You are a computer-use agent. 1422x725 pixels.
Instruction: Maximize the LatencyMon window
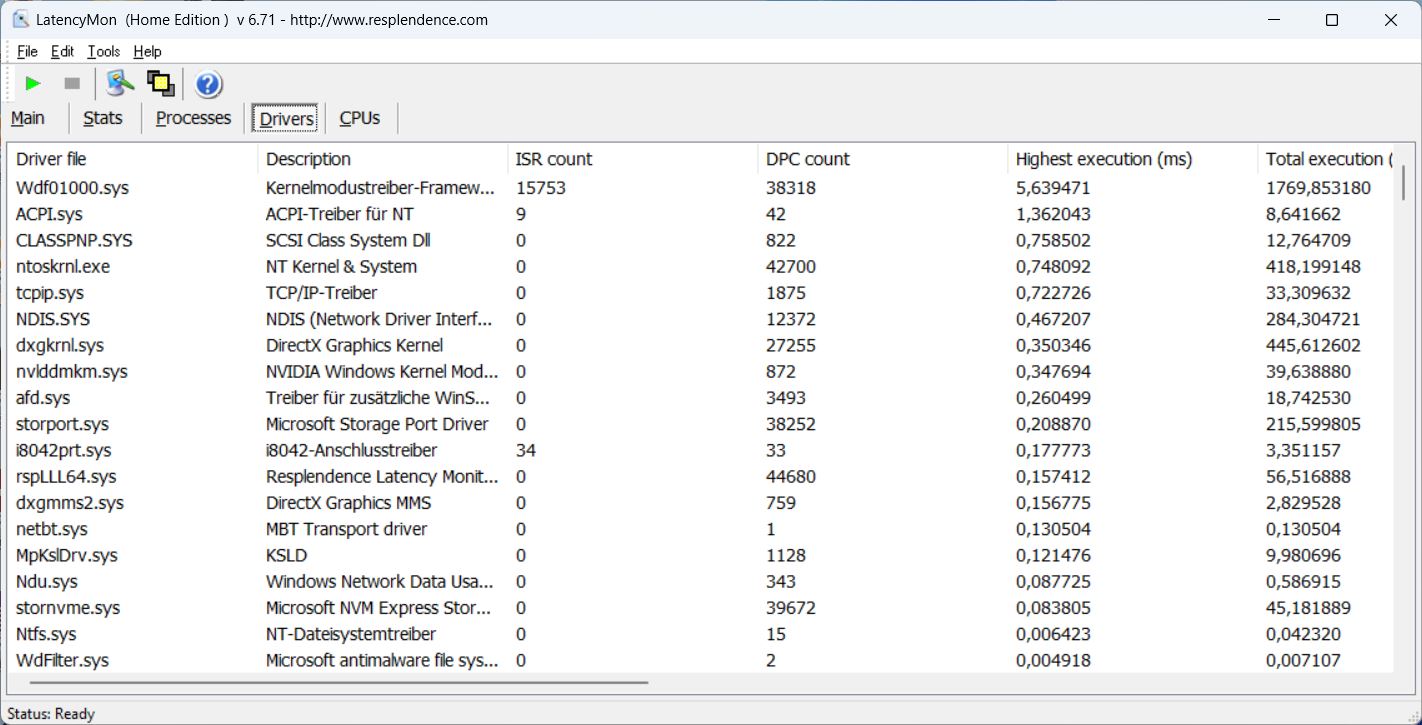(1331, 20)
